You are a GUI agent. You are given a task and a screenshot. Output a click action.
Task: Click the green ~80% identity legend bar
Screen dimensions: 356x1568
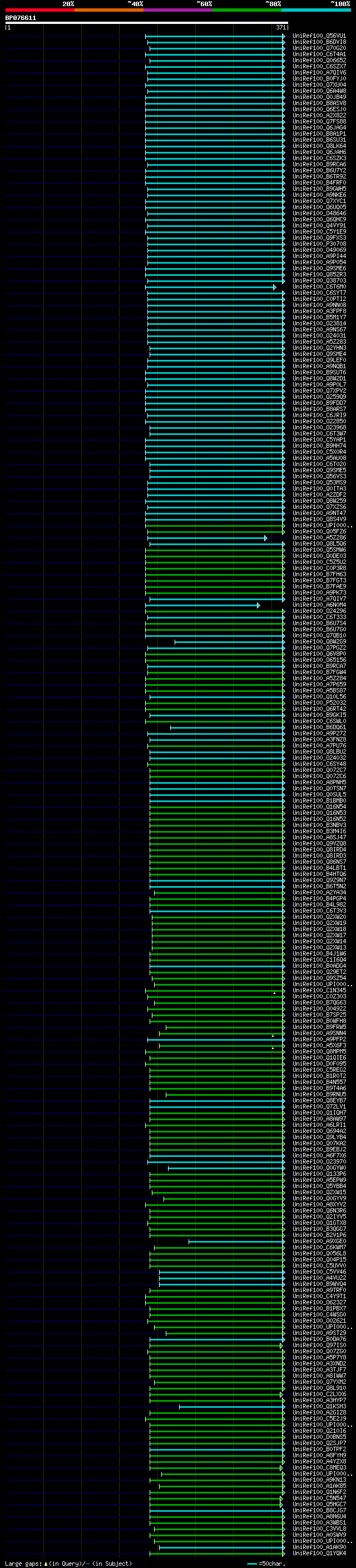click(247, 10)
